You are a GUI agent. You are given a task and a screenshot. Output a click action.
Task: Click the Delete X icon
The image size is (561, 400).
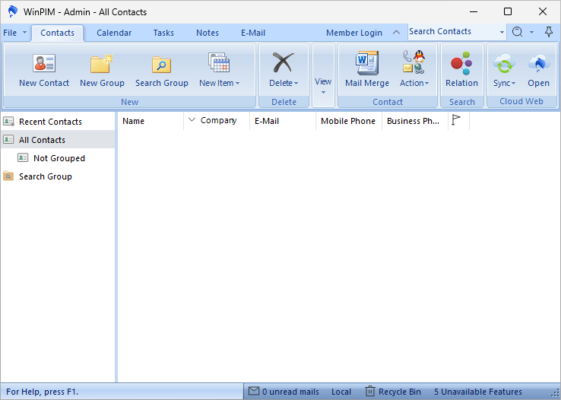283,63
